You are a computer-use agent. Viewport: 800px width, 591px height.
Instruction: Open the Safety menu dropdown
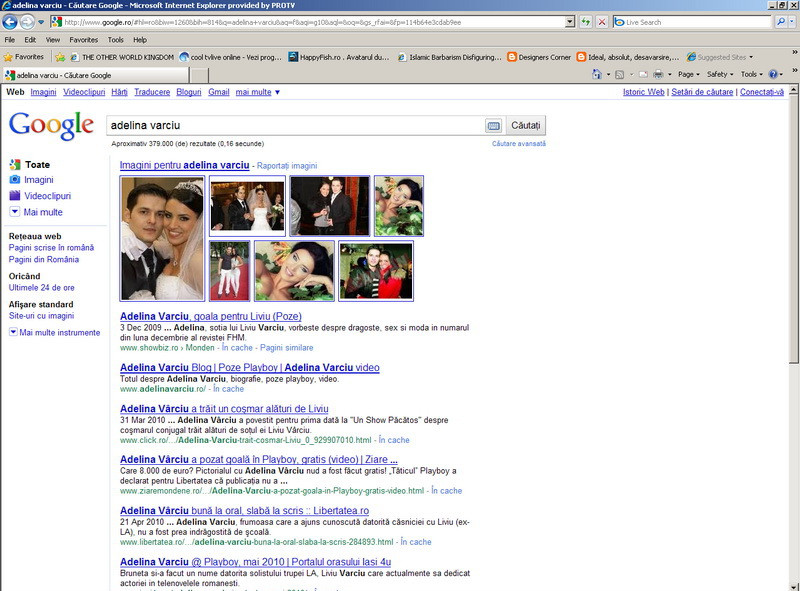click(x=720, y=74)
